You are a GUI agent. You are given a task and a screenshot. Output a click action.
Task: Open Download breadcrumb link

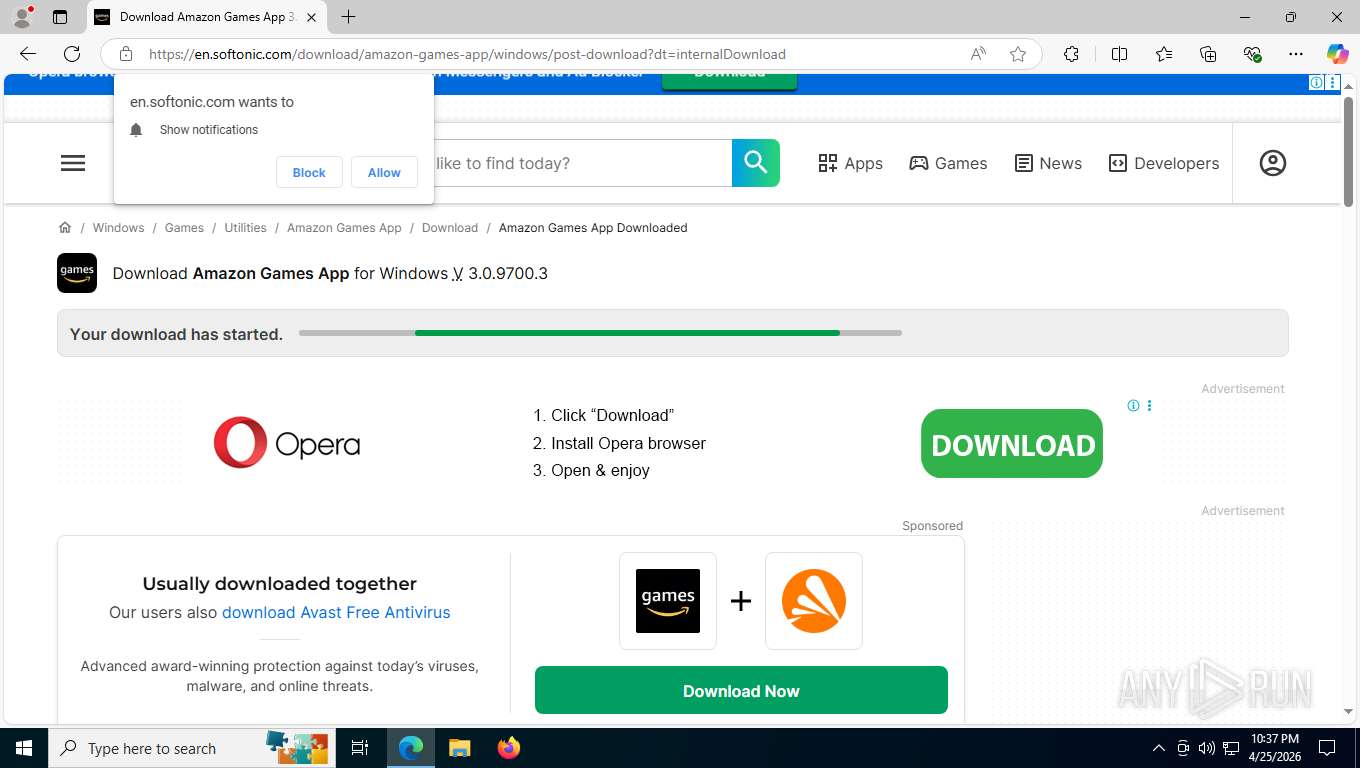coord(450,228)
